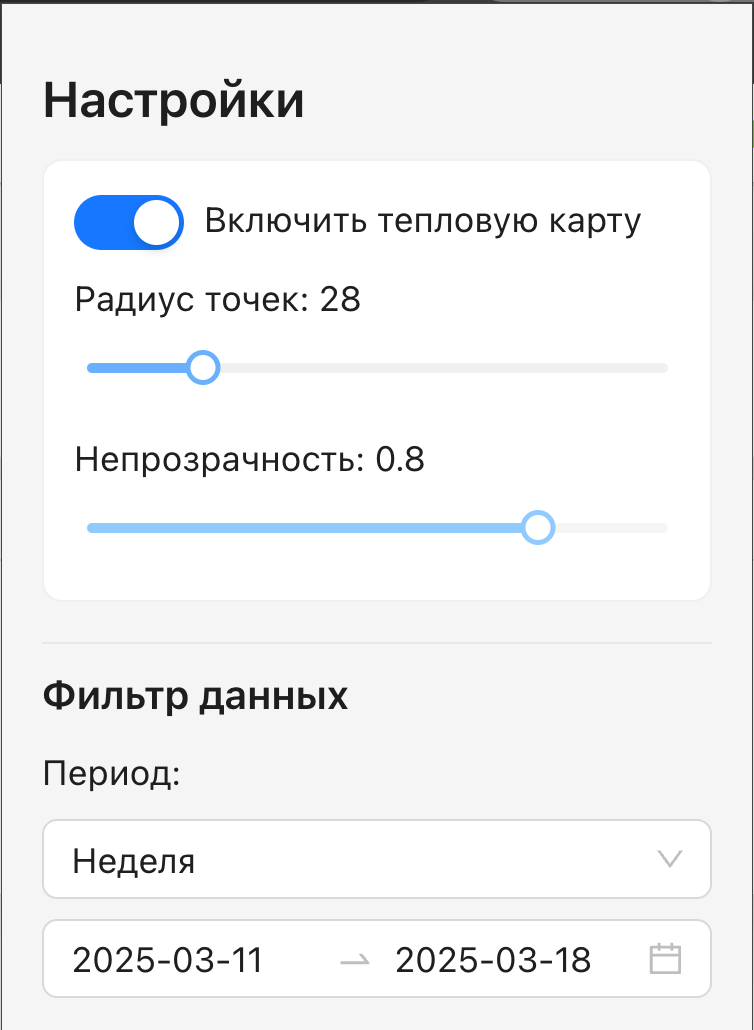Click the unfilled gray end of Непрозрачность slider
This screenshot has width=754, height=1030.
pos(611,528)
